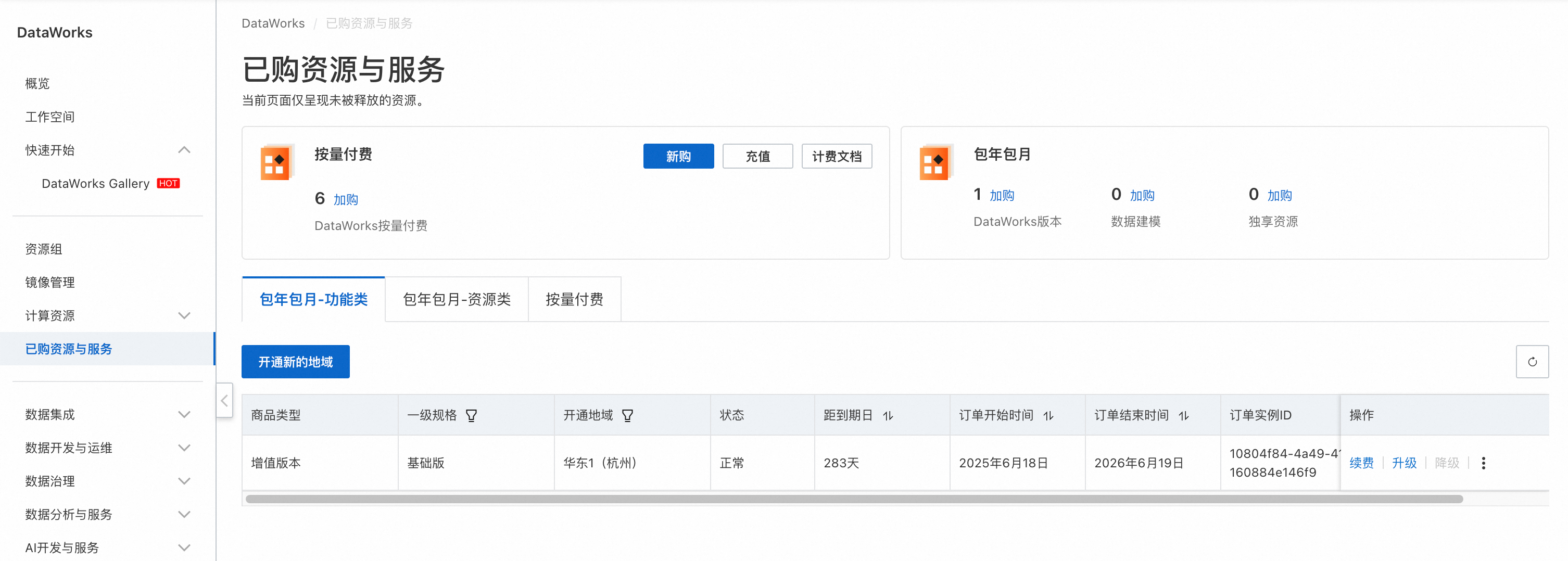Screen dimensions: 1568x561
Task: Click the order instance ID starting 10804f84
Action: (1284, 463)
